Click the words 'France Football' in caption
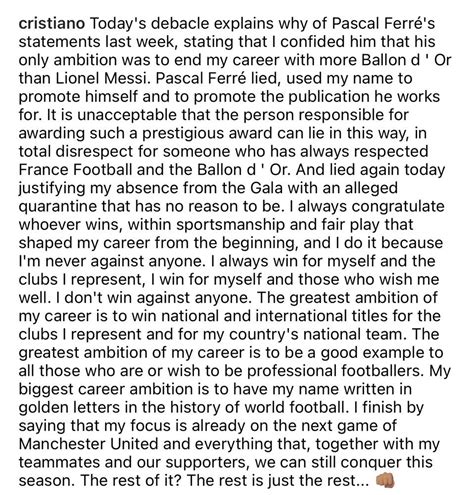The width and height of the screenshot is (474, 495). coord(75,170)
